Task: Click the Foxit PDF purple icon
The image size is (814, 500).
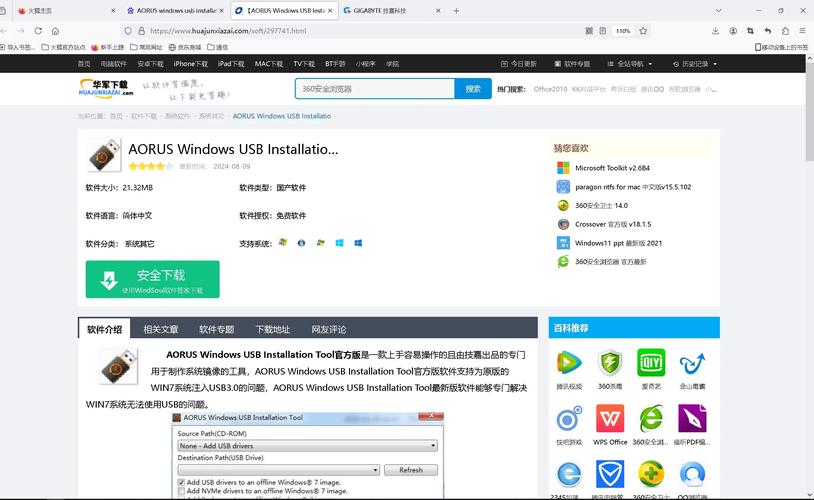Action: [x=692, y=418]
